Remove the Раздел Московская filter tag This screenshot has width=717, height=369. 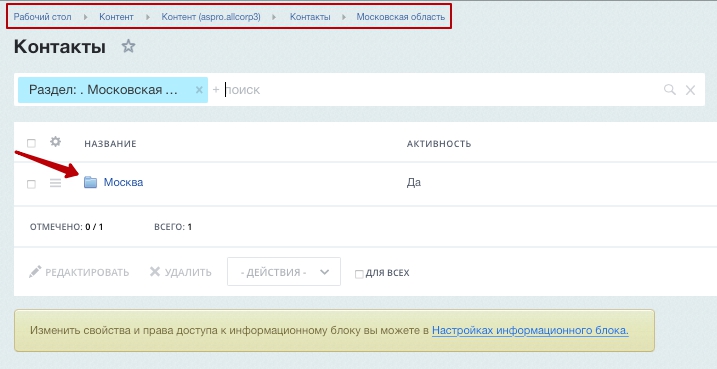tap(199, 90)
